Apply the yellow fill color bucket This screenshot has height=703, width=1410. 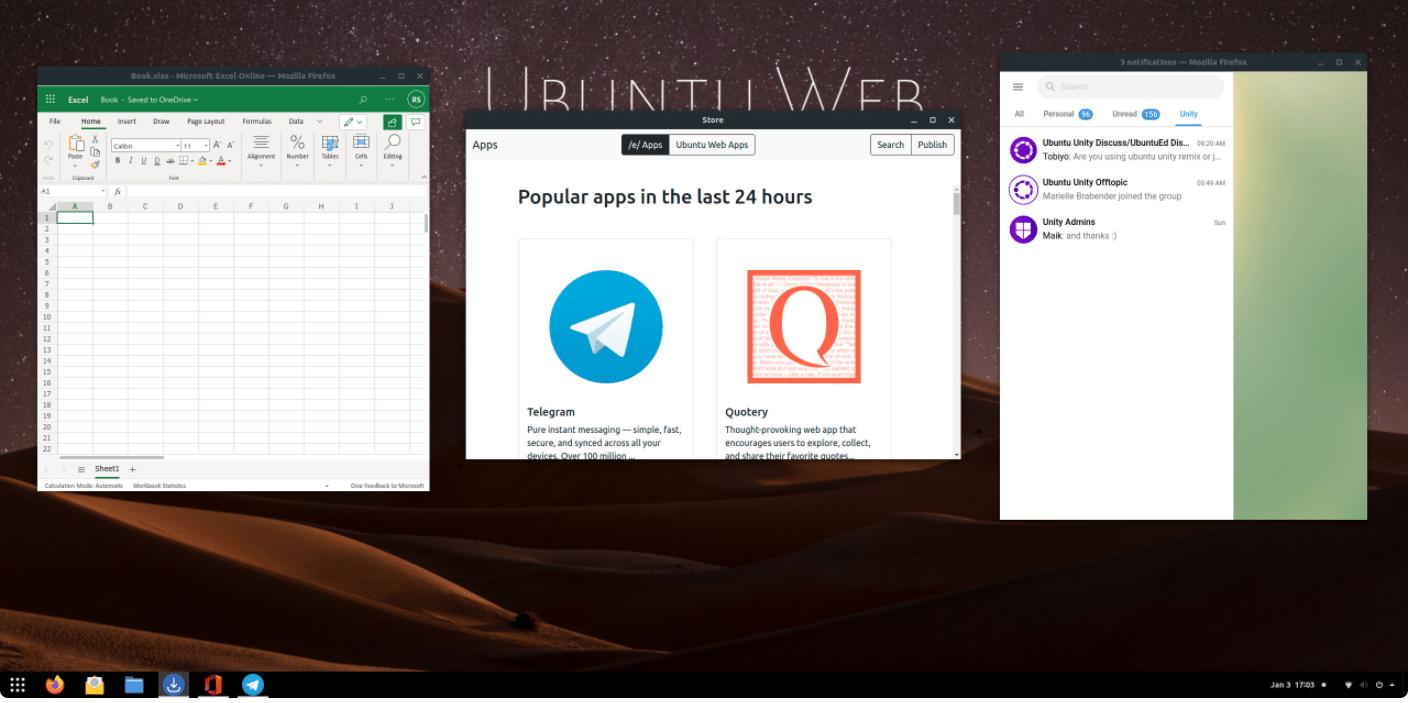pyautogui.click(x=202, y=160)
